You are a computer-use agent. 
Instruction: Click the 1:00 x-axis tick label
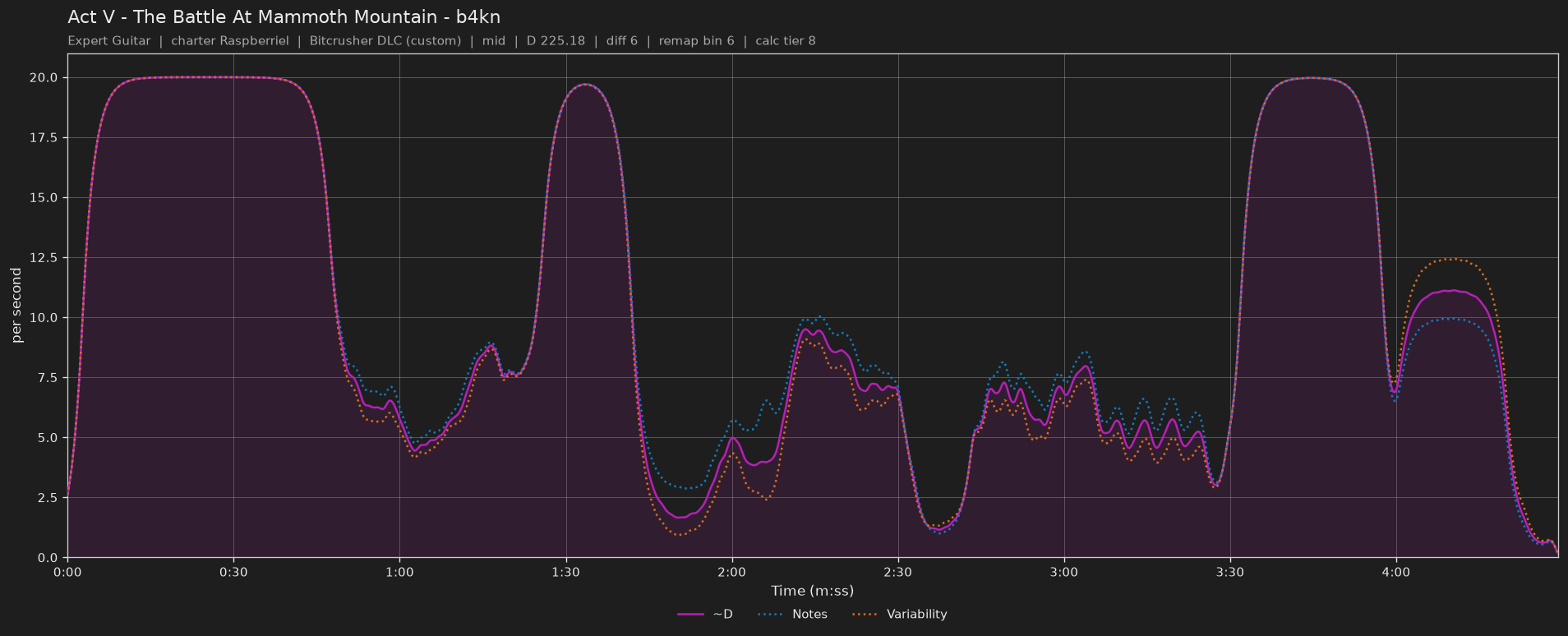tap(399, 572)
